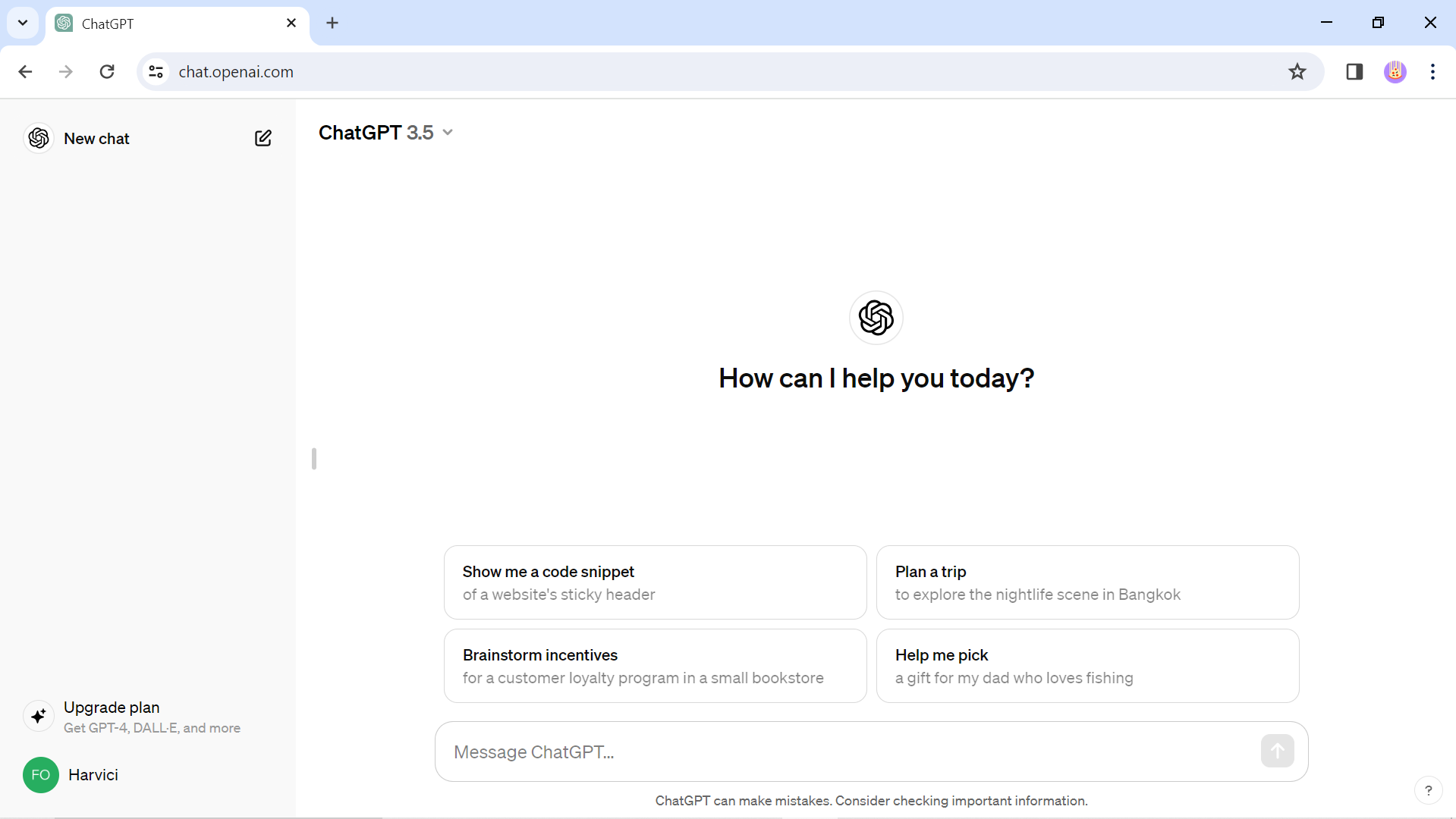Open Harvici profile via FO avatar
This screenshot has height=819, width=1456.
41,775
